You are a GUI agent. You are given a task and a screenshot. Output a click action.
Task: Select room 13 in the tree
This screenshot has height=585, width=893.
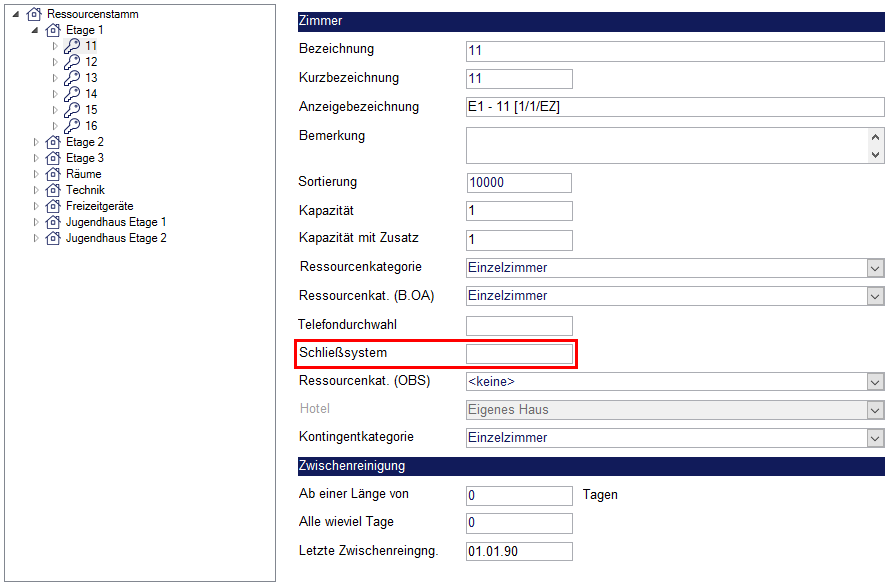coord(91,78)
